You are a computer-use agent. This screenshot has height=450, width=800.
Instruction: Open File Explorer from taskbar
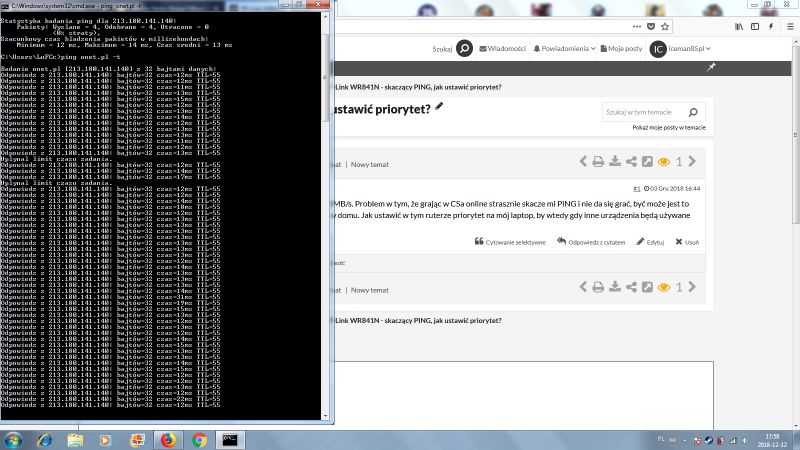coord(75,440)
